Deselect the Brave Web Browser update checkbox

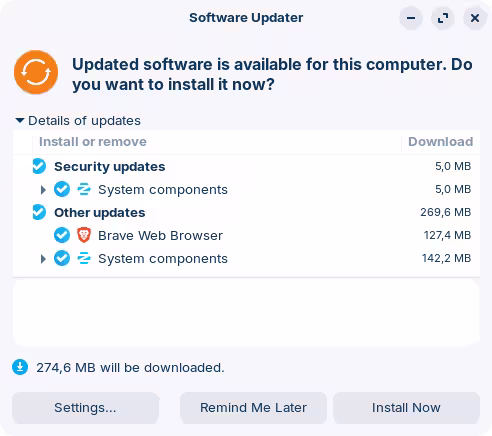(x=62, y=235)
